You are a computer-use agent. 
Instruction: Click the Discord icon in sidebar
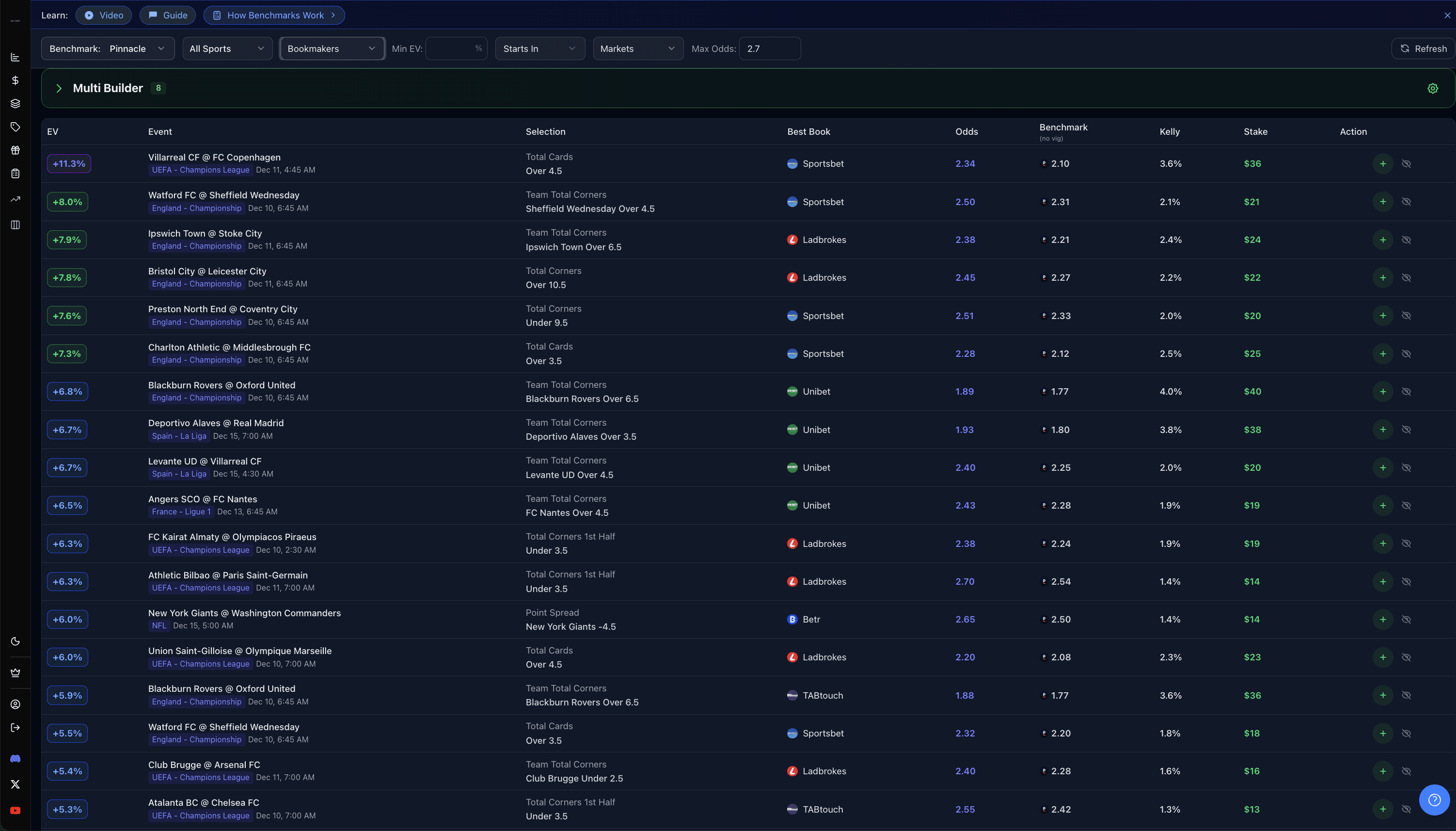[16, 758]
